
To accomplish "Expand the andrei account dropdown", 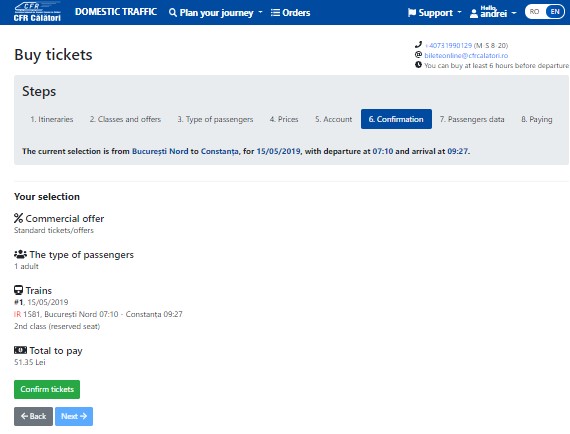I will (x=493, y=13).
